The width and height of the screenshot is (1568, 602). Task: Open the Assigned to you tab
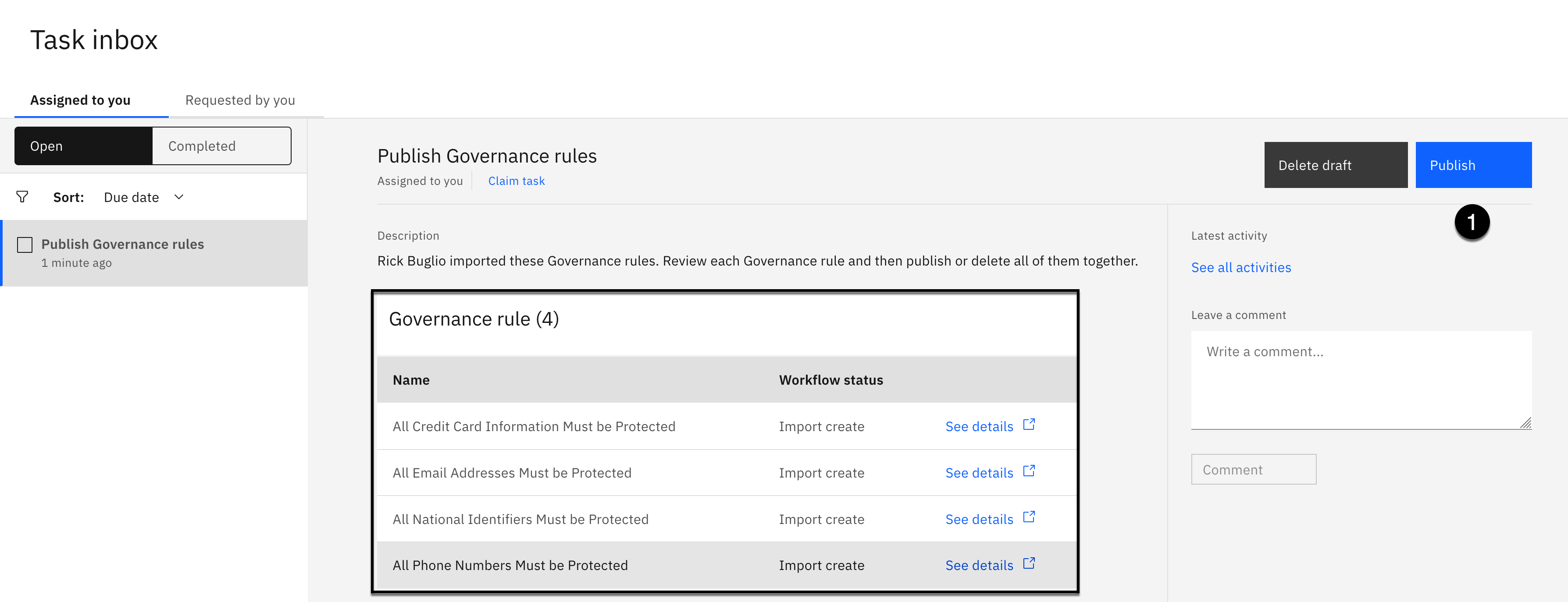pos(80,100)
